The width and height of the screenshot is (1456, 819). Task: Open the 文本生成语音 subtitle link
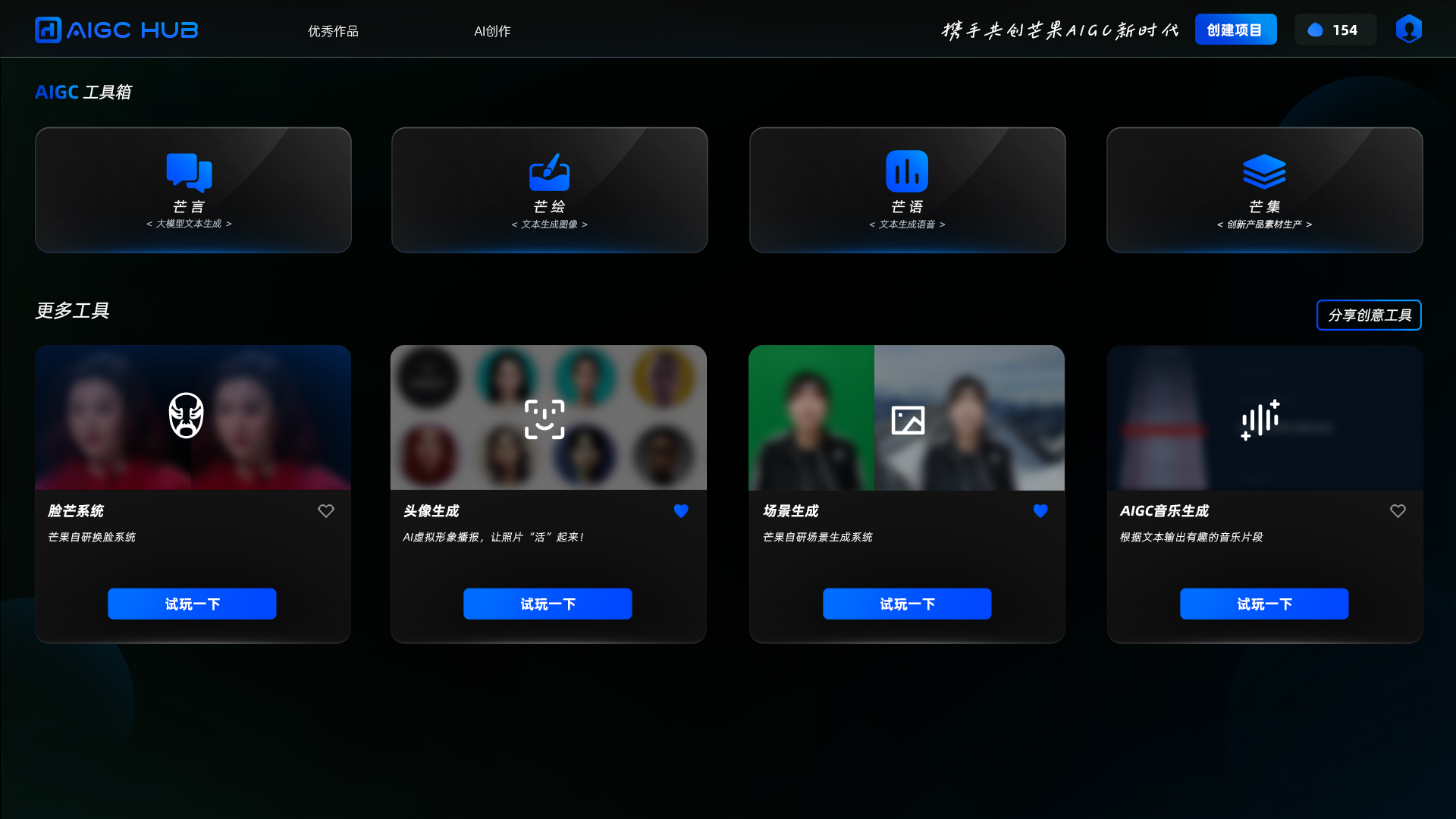pyautogui.click(x=907, y=224)
